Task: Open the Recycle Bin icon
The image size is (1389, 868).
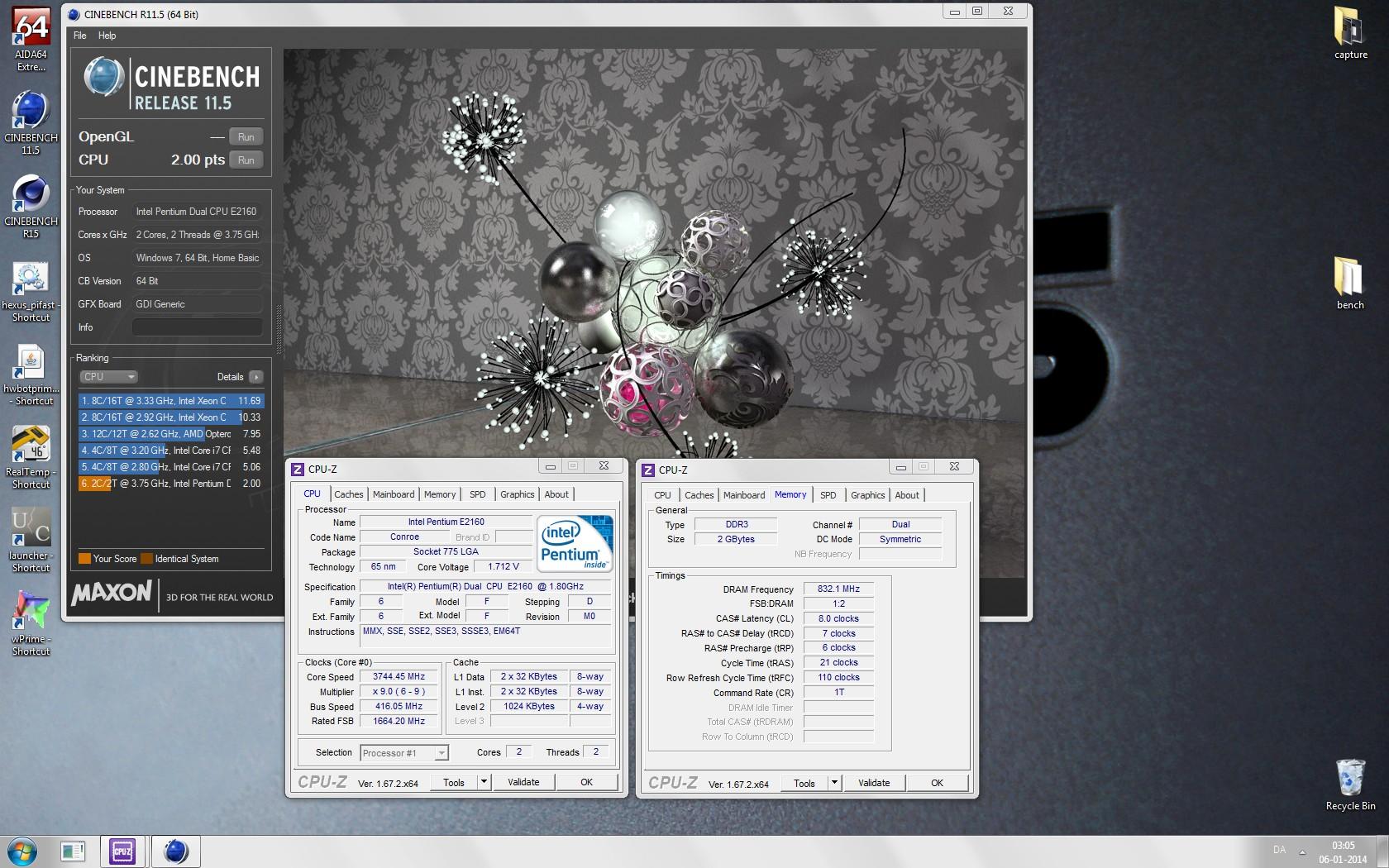Action: coord(1350,785)
